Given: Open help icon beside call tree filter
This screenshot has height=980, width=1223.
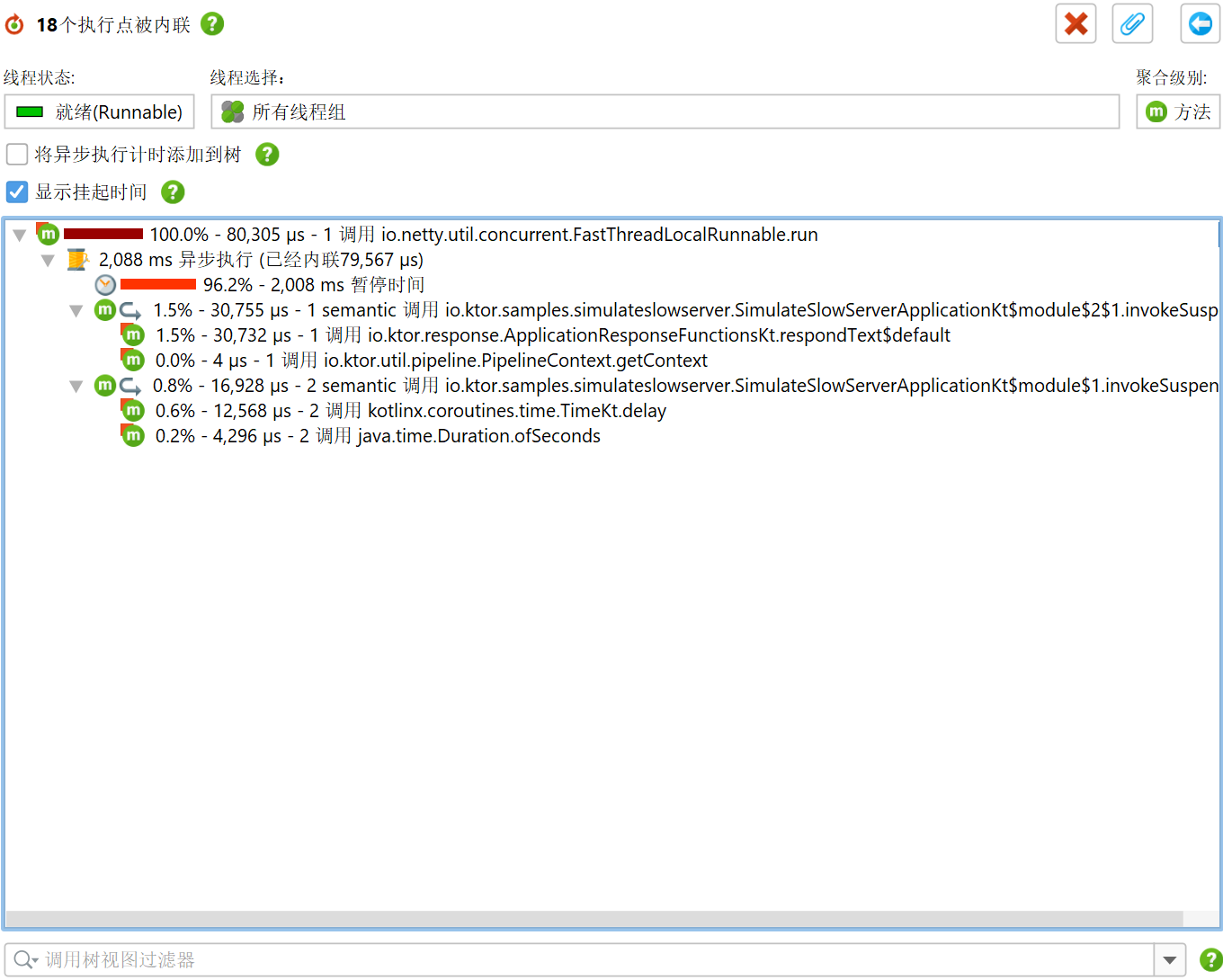Looking at the screenshot, I should (1210, 959).
